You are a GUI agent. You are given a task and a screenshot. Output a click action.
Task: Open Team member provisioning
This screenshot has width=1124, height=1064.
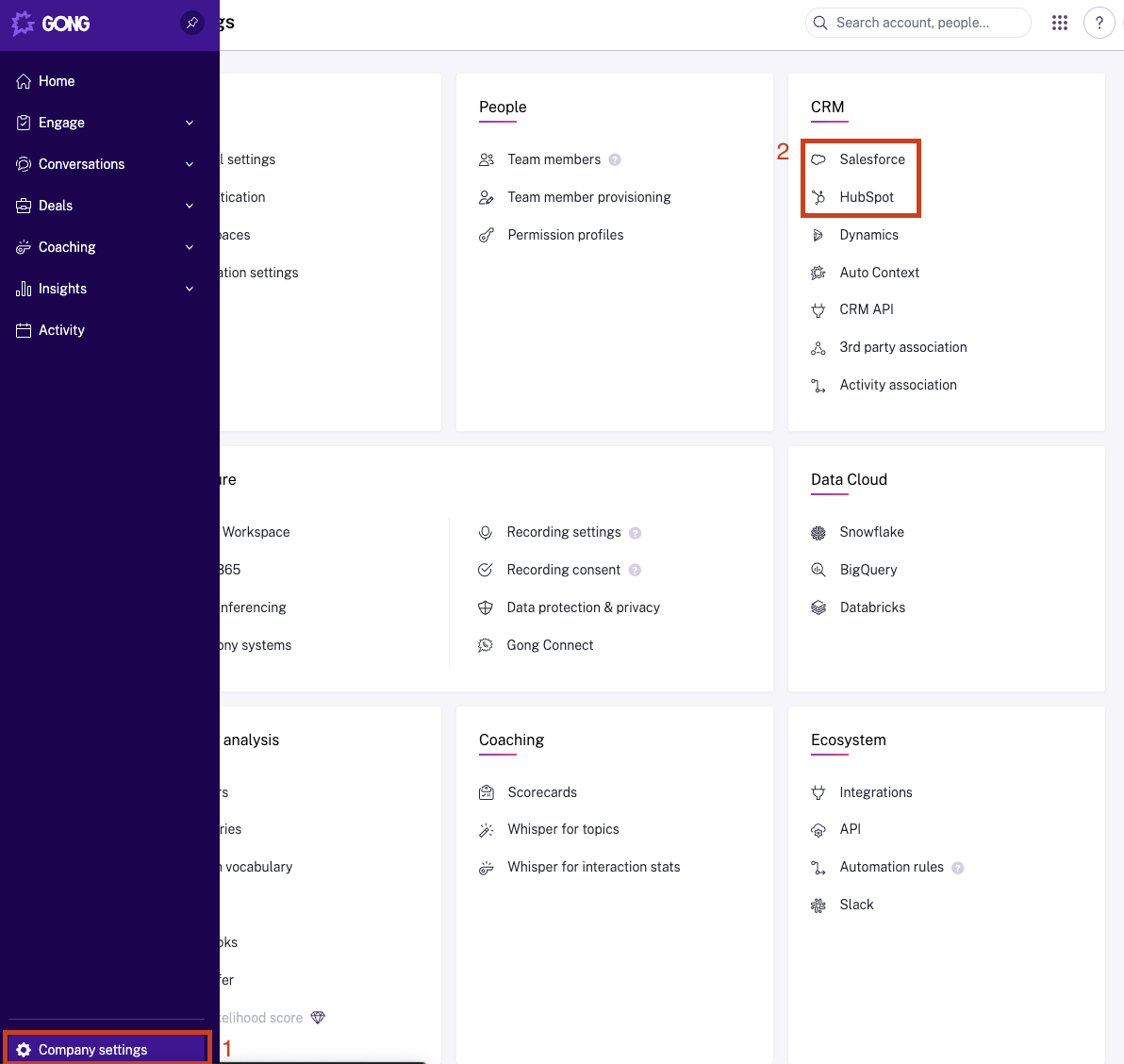[x=588, y=197]
